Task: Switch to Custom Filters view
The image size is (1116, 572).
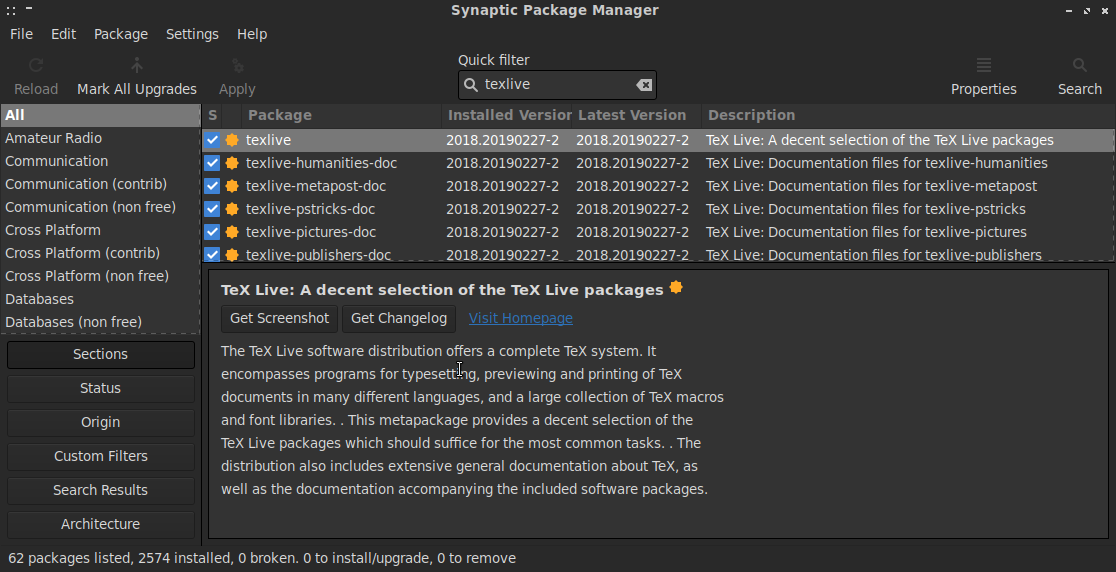Action: pyautogui.click(x=100, y=456)
